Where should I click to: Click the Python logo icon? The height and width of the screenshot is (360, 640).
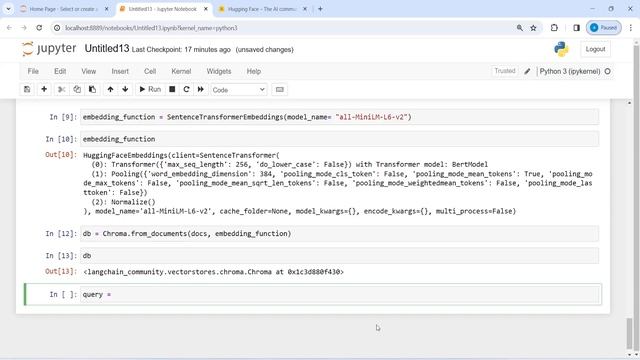[x=562, y=49]
